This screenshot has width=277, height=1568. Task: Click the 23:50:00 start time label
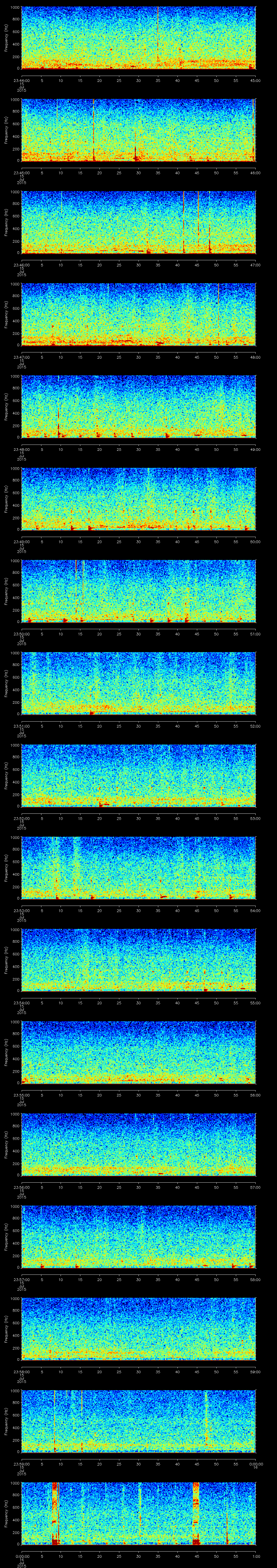pyautogui.click(x=21, y=634)
